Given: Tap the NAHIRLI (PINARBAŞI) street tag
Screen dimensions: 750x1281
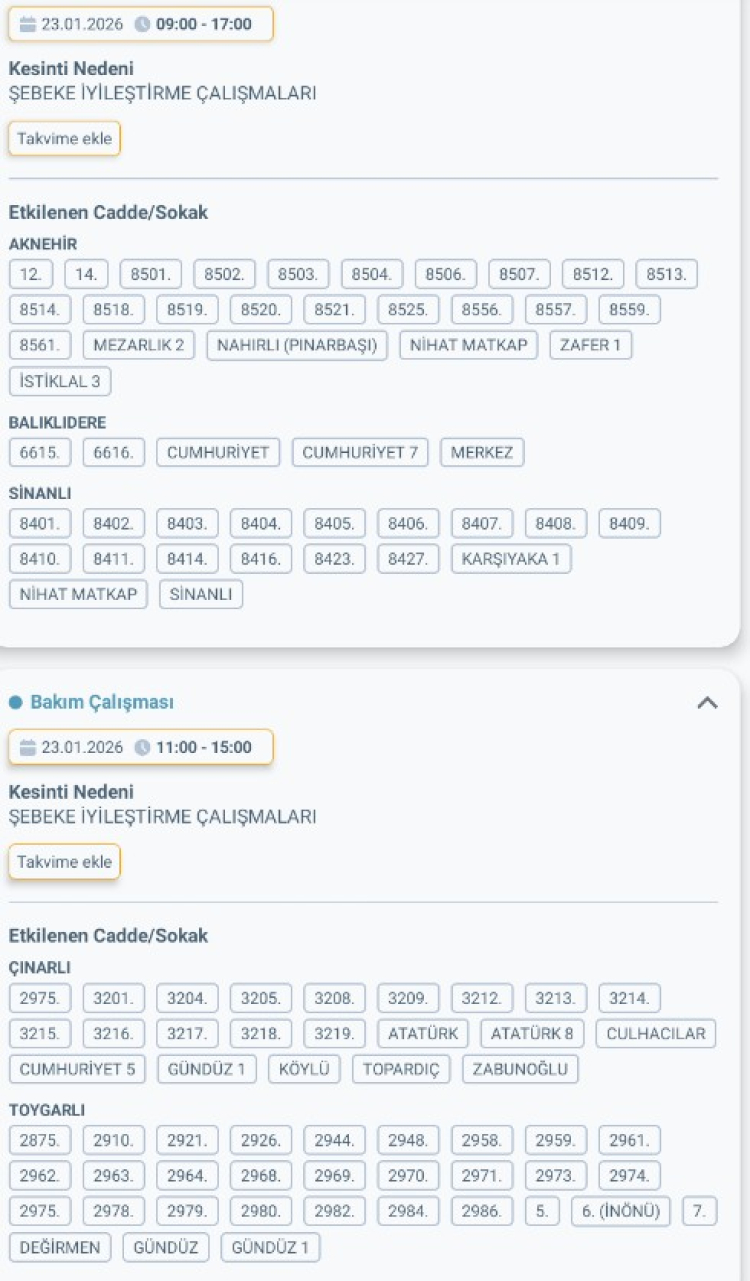Looking at the screenshot, I should pyautogui.click(x=297, y=346).
